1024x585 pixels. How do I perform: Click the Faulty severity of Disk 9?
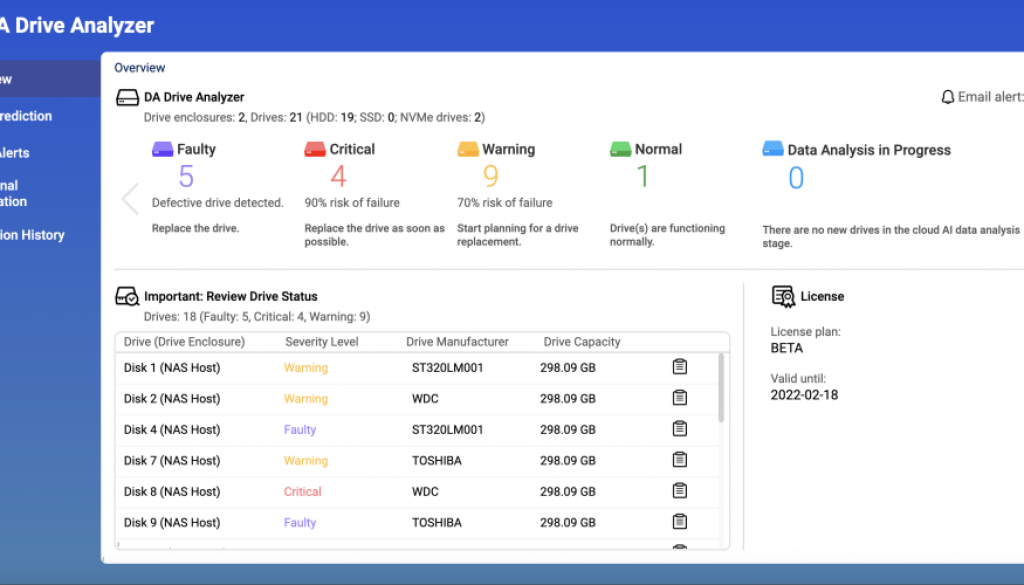(300, 523)
